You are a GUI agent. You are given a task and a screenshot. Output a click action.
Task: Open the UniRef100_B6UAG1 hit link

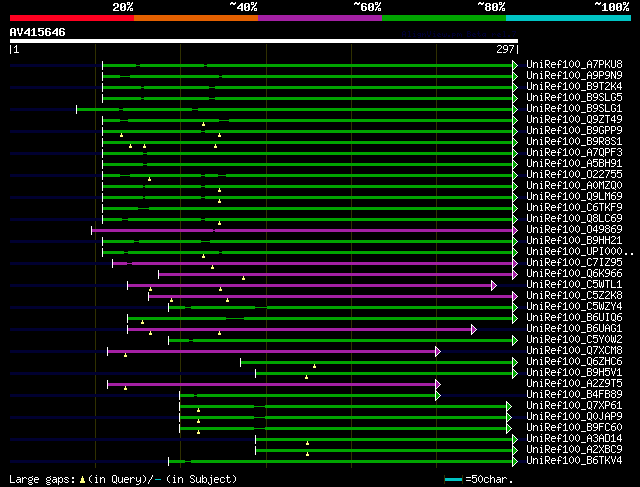pos(574,329)
